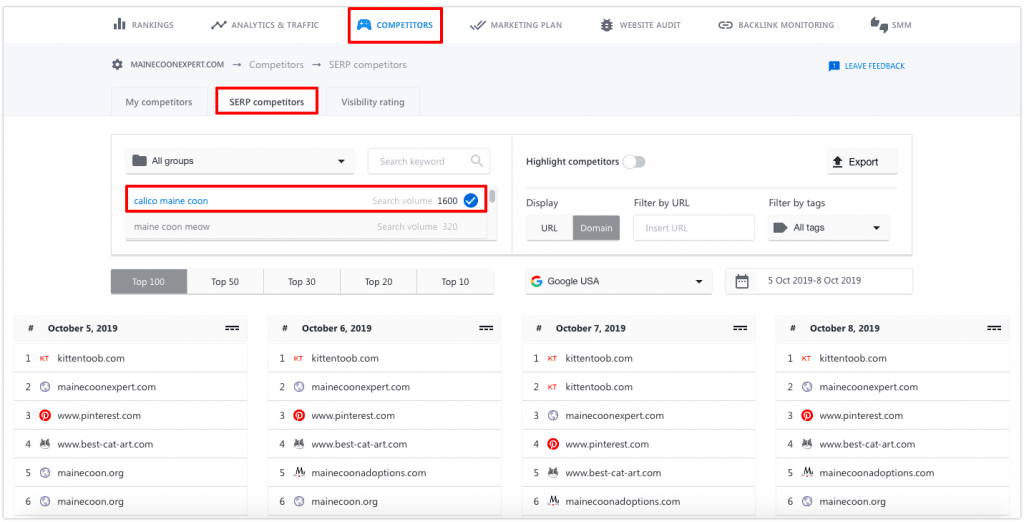This screenshot has height=522, width=1024.
Task: Click the folder icon in All groups selector
Action: click(139, 161)
